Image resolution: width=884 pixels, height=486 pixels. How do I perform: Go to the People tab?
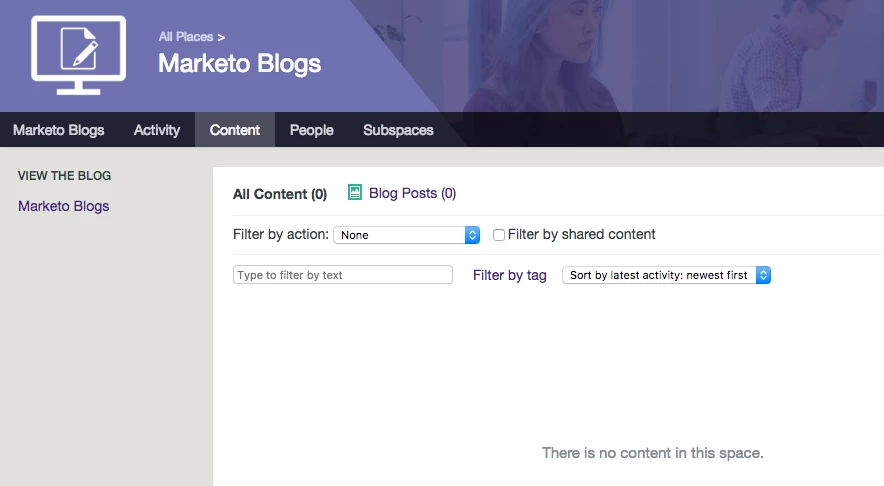pos(312,130)
